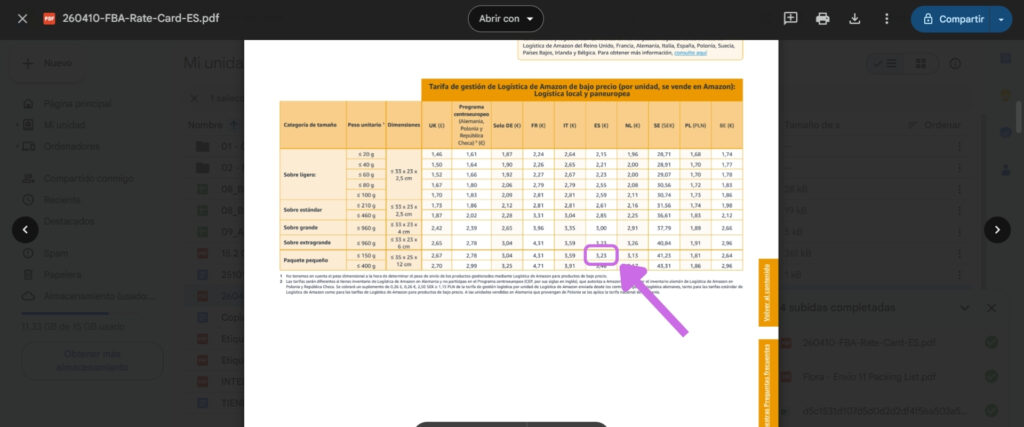Screen dimensions: 1024x427
Task: Click the 'Sobre estándar' row label
Action: click(313, 210)
